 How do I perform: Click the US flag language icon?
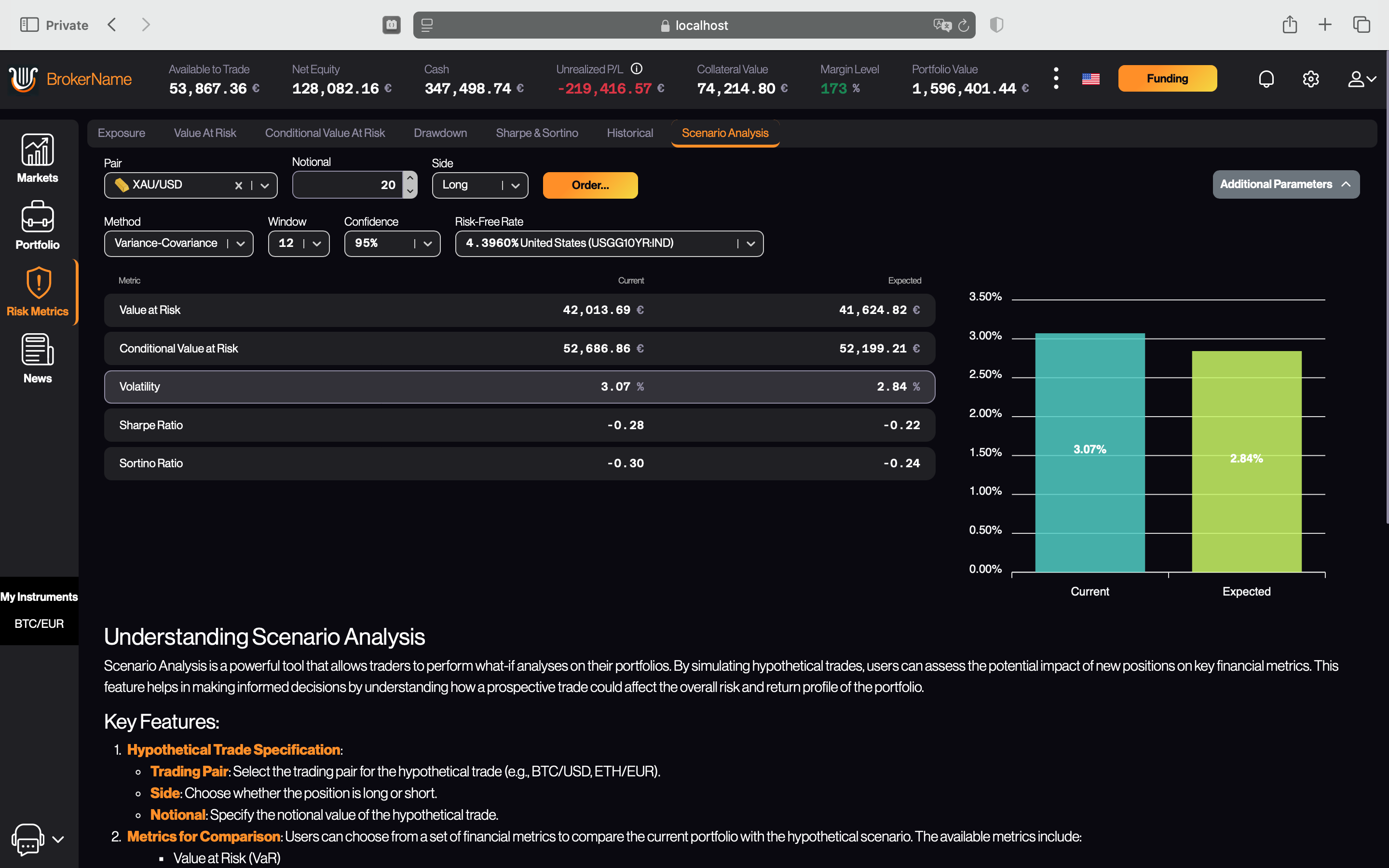1090,79
